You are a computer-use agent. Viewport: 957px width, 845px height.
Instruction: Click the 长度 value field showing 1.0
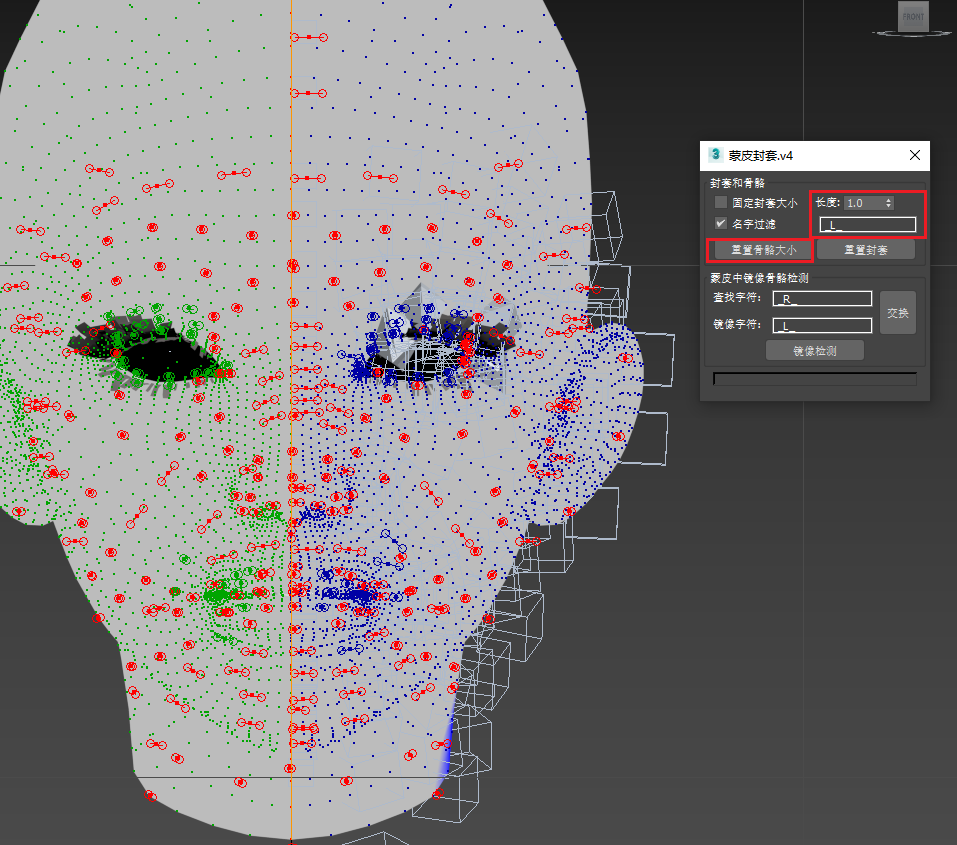tap(864, 203)
